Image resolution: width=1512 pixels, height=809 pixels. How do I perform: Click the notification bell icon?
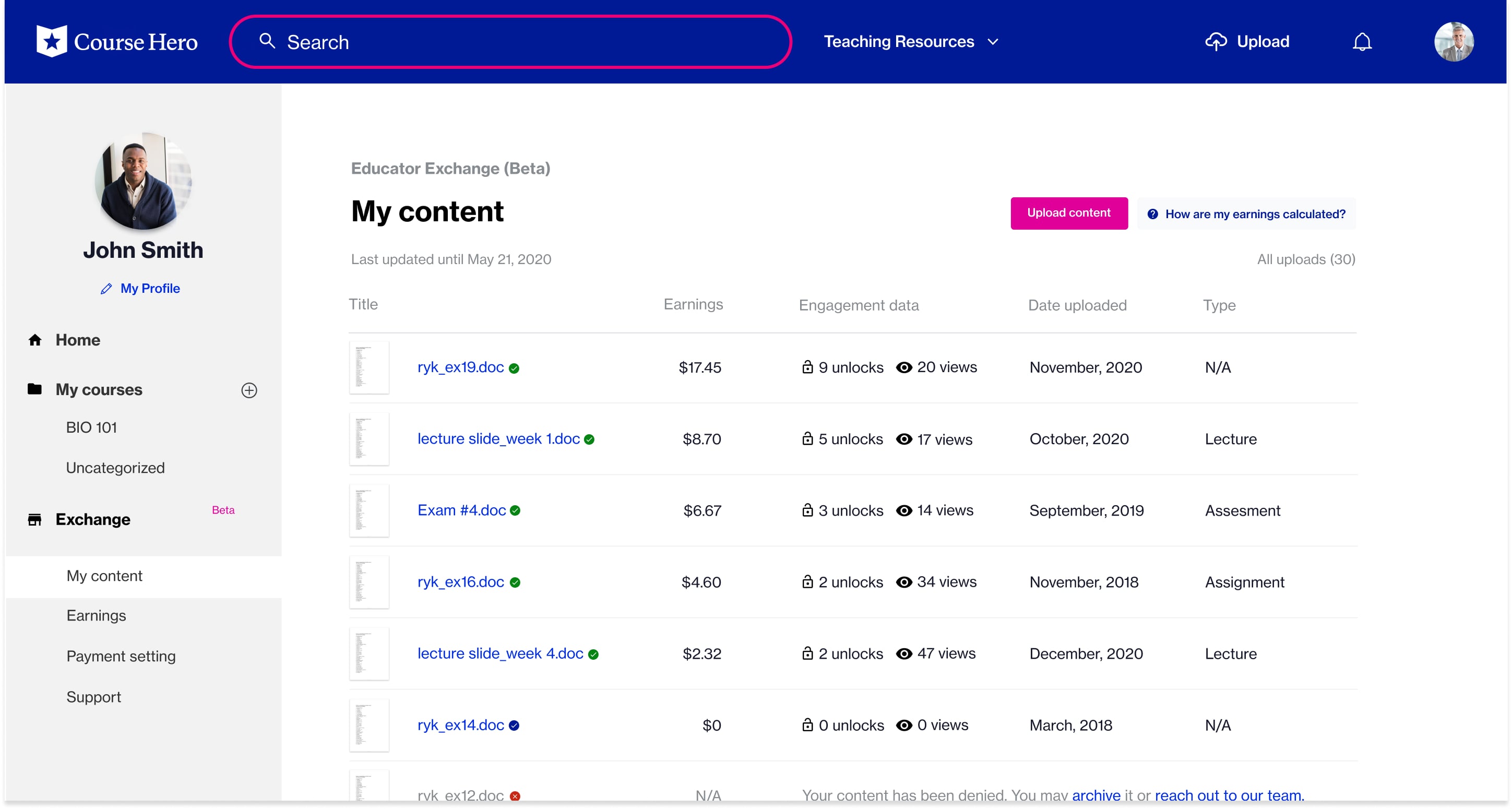[x=1362, y=42]
